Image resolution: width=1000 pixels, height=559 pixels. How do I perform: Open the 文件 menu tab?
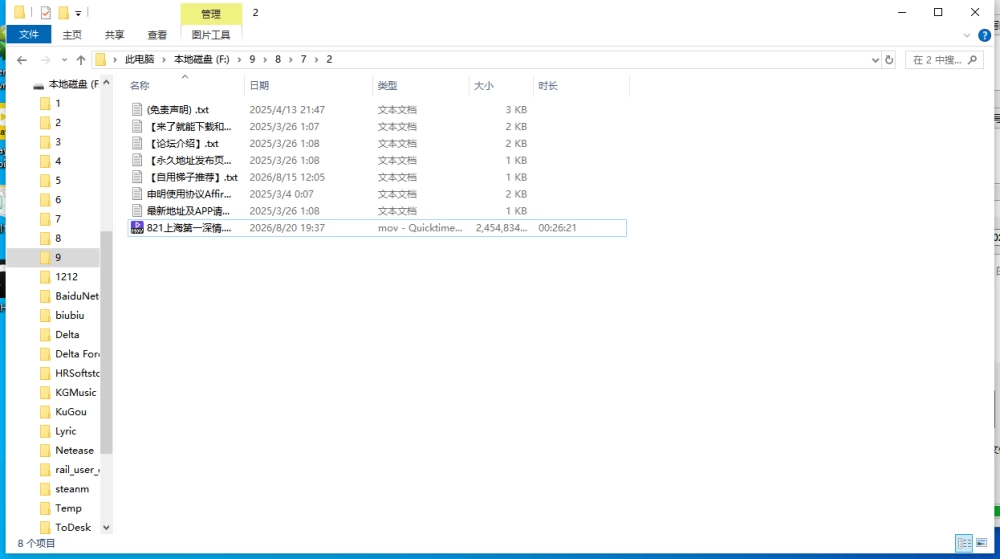pos(29,34)
